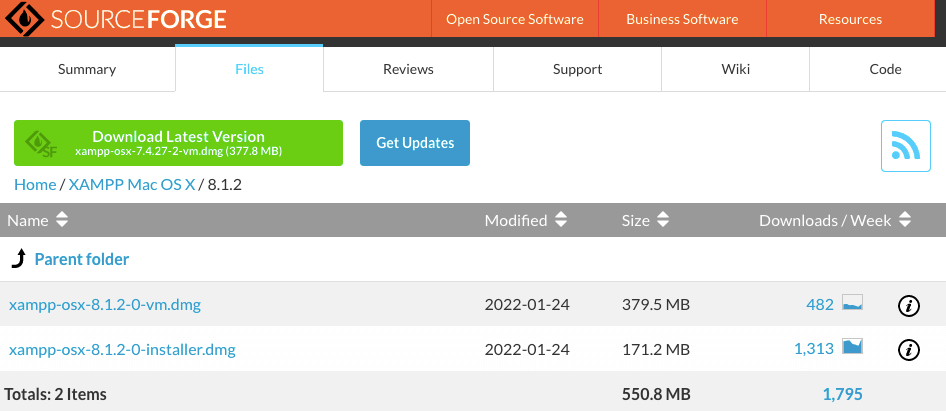
Task: Sort files by Name column arrows
Action: (62, 220)
